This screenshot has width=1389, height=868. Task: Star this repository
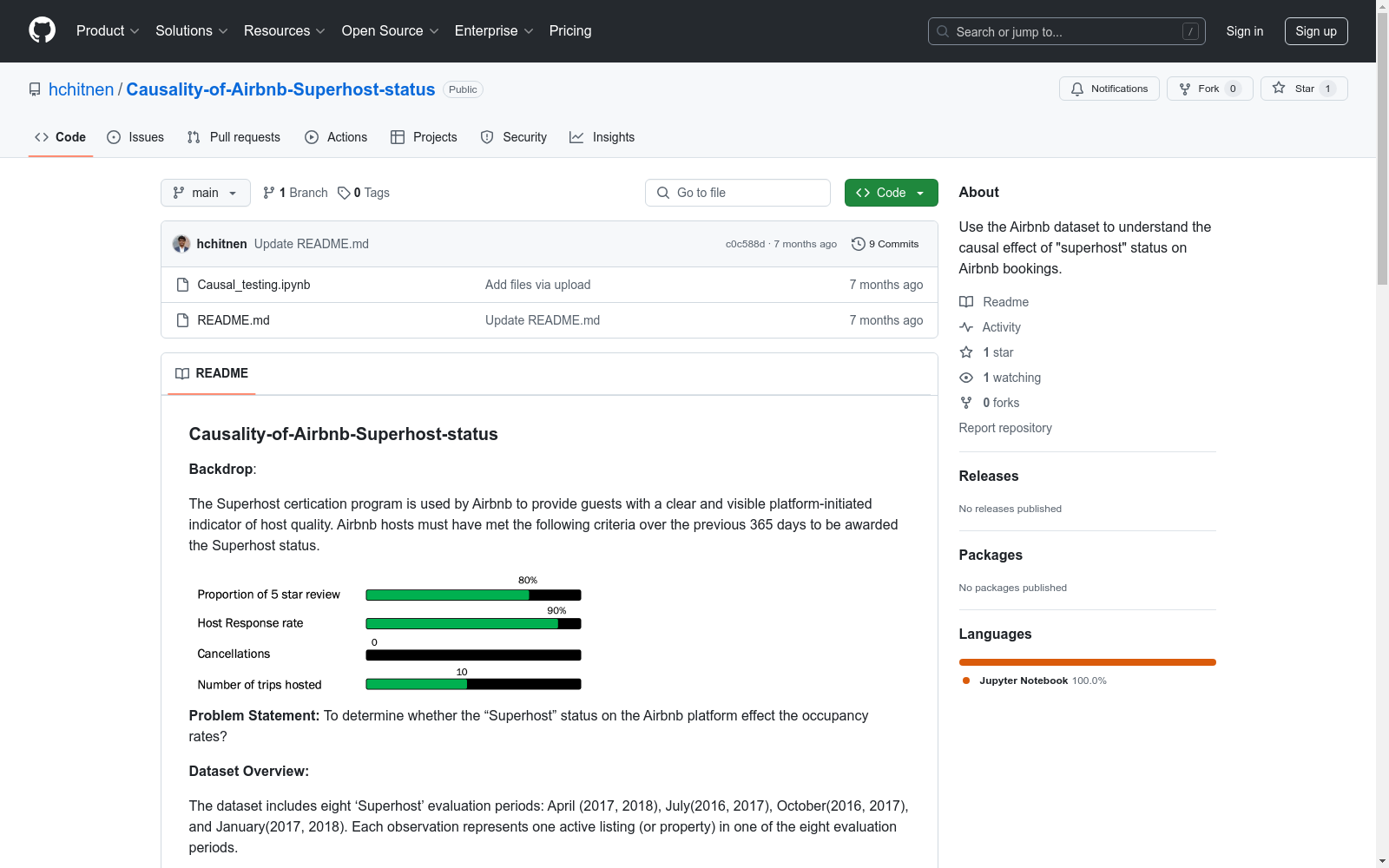click(x=1303, y=89)
